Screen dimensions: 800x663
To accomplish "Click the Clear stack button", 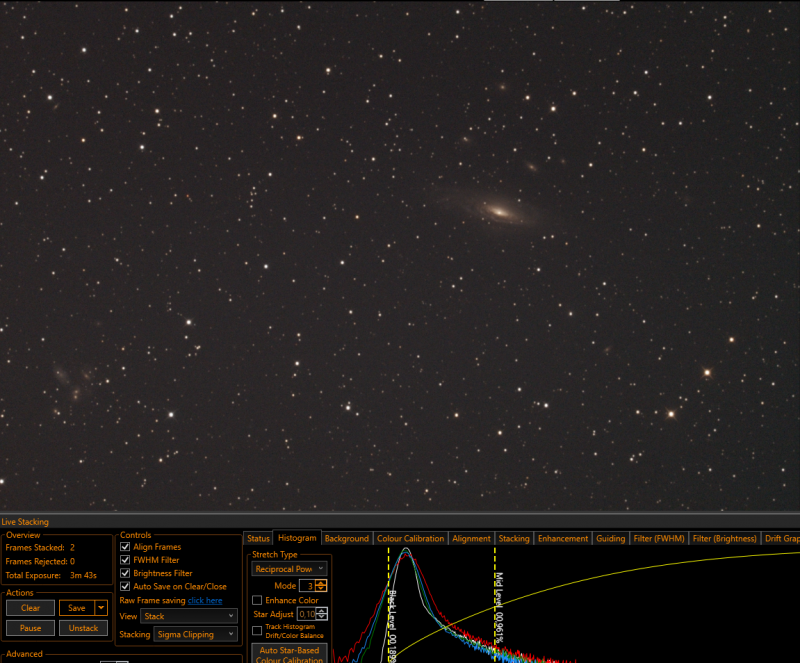I will click(x=30, y=608).
